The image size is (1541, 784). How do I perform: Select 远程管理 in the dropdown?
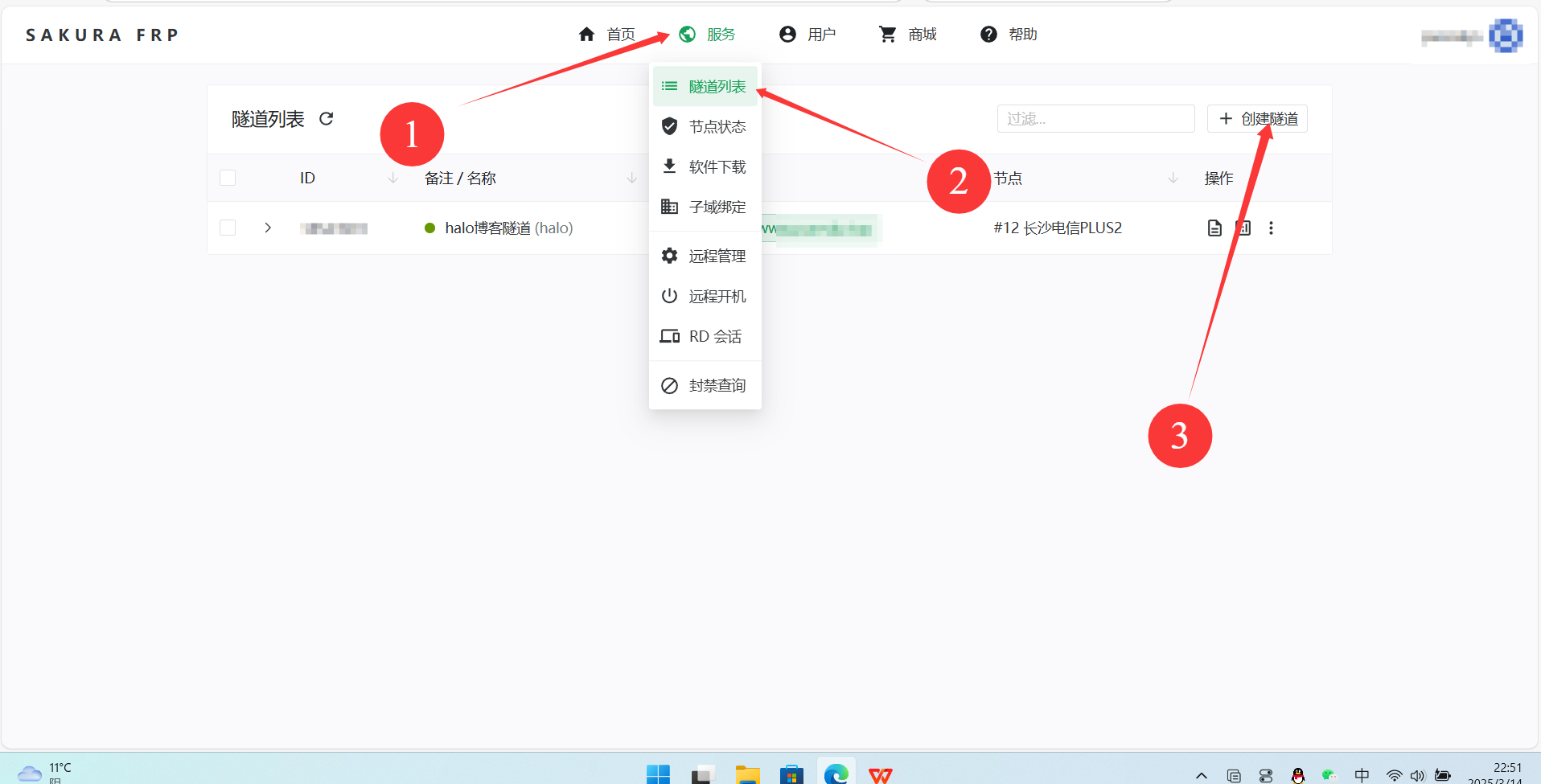(x=705, y=256)
